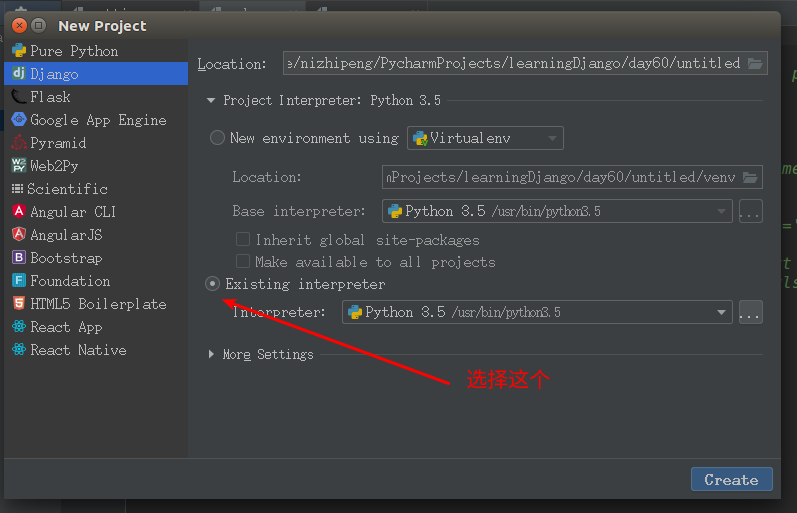This screenshot has width=797, height=513.
Task: Open the Virtualenv environment type dropdown
Action: click(485, 138)
